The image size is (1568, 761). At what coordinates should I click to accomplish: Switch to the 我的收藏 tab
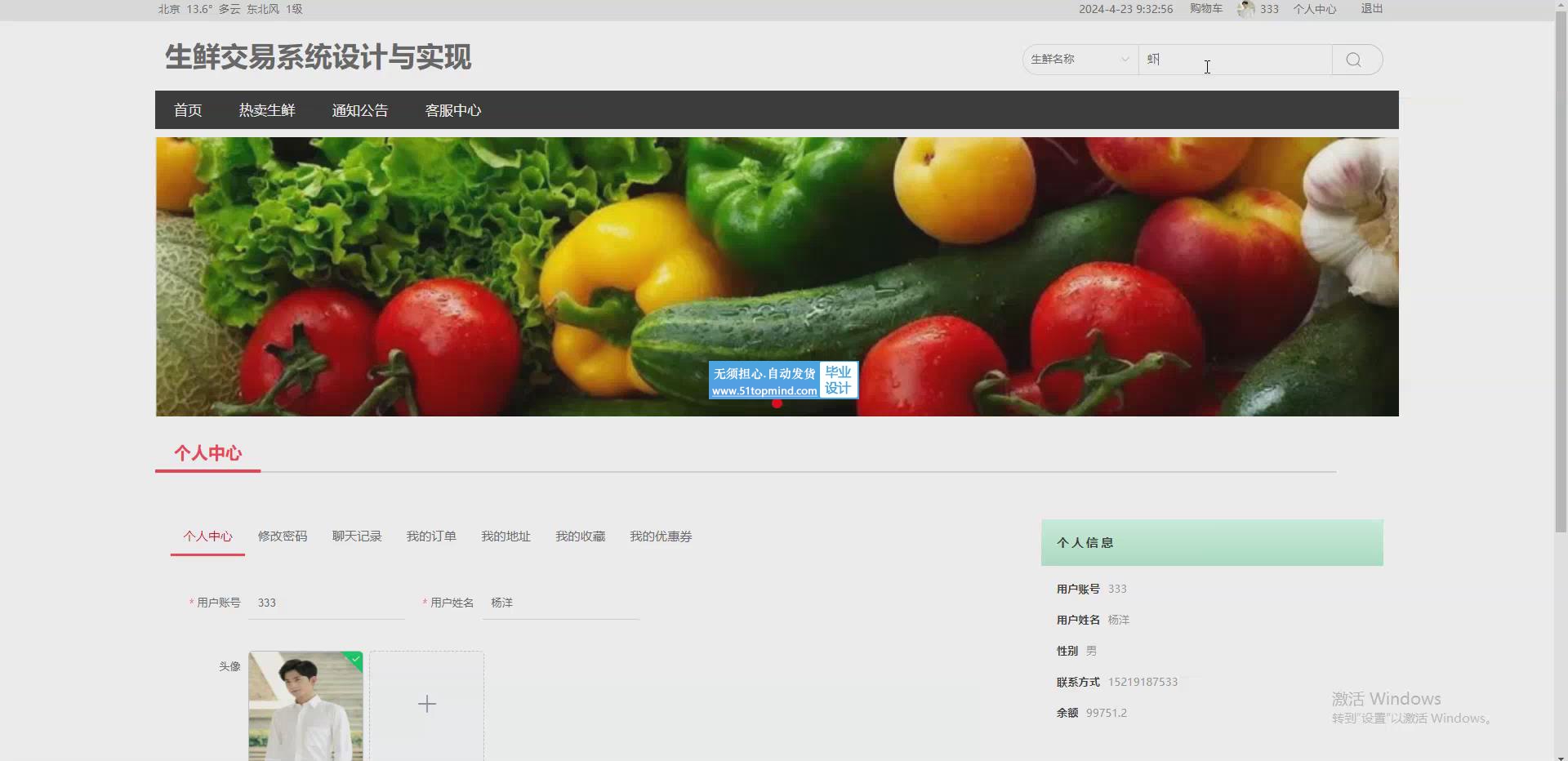[x=581, y=536]
